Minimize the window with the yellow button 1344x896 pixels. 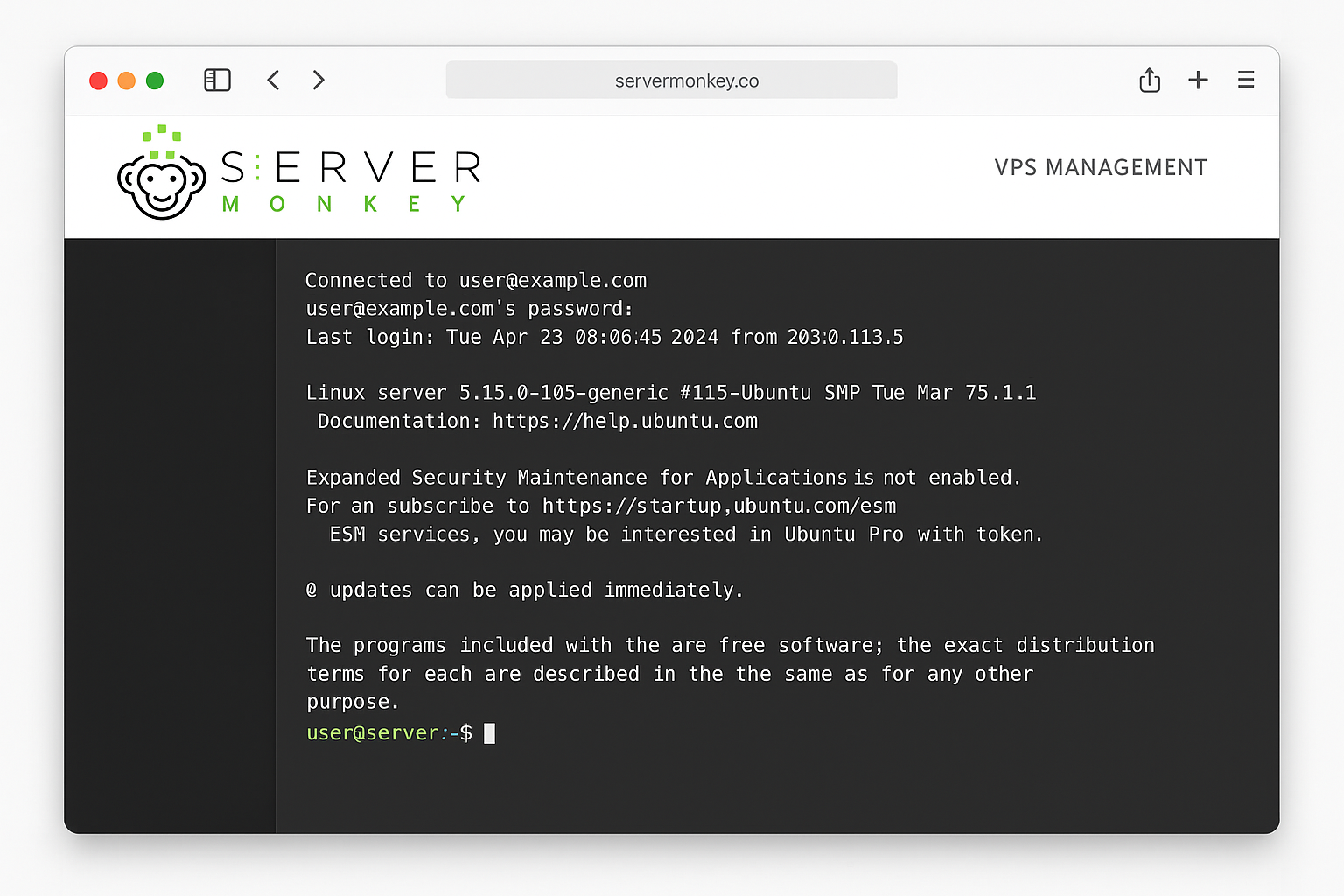point(127,80)
